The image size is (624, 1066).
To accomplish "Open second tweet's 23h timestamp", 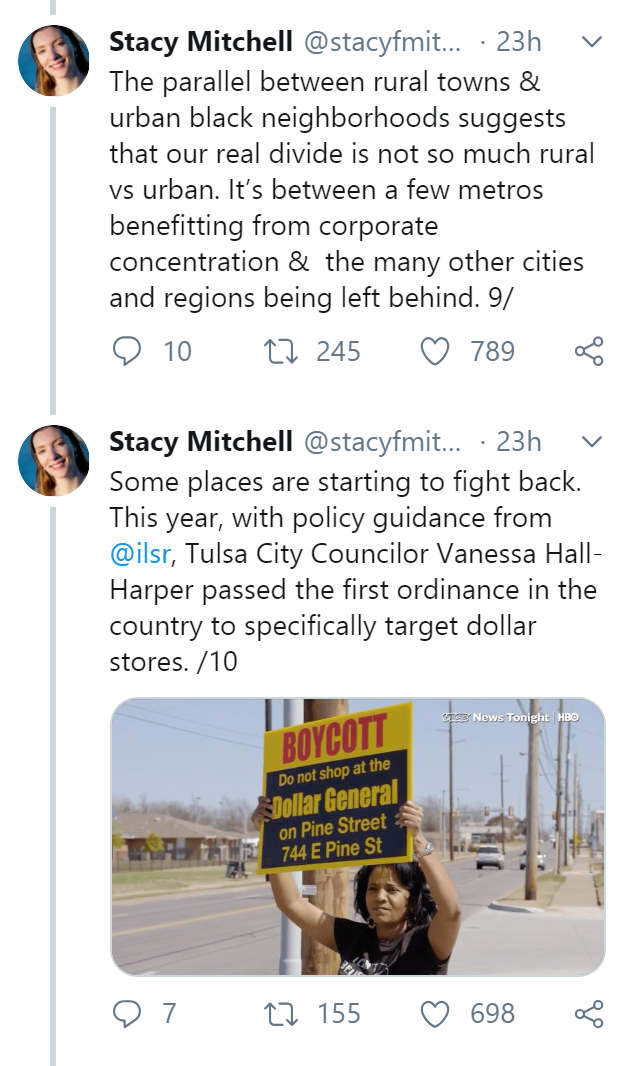I will (x=518, y=441).
